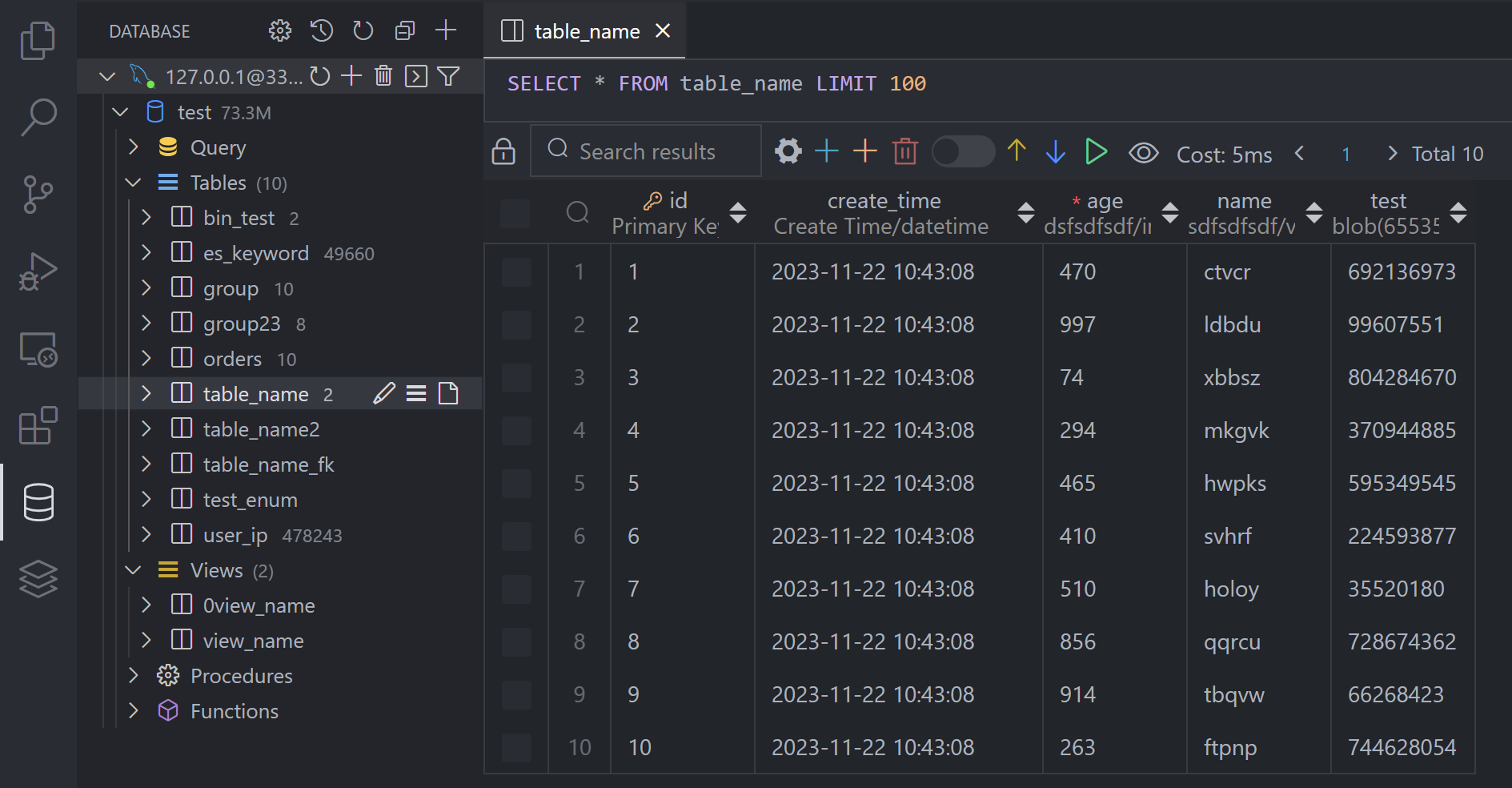
Task: Expand the user_ip table node
Action: click(146, 535)
